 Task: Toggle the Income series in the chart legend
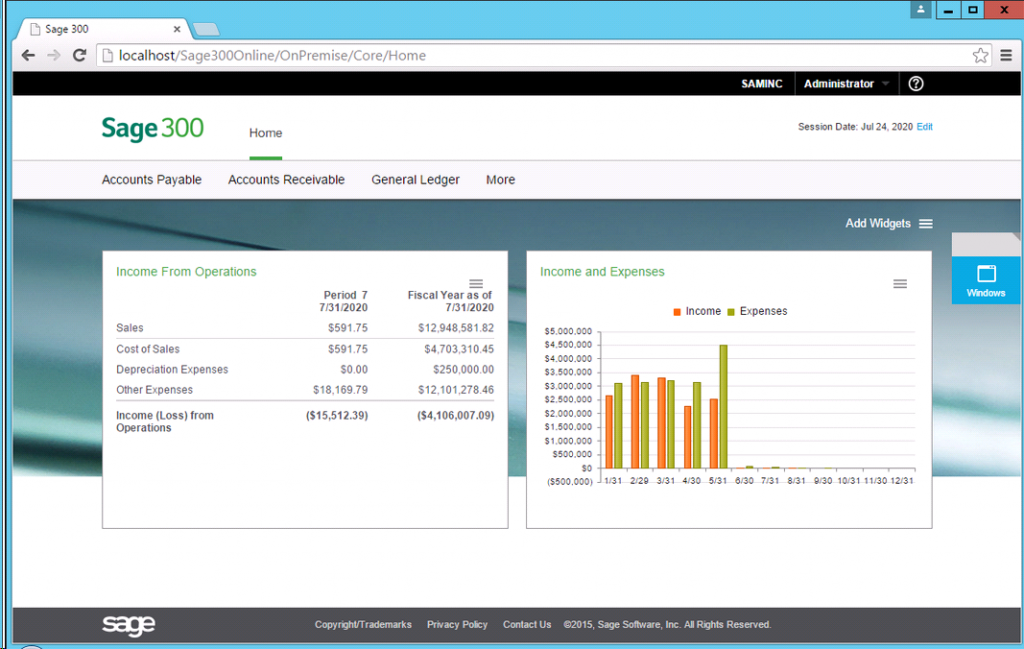coord(696,311)
